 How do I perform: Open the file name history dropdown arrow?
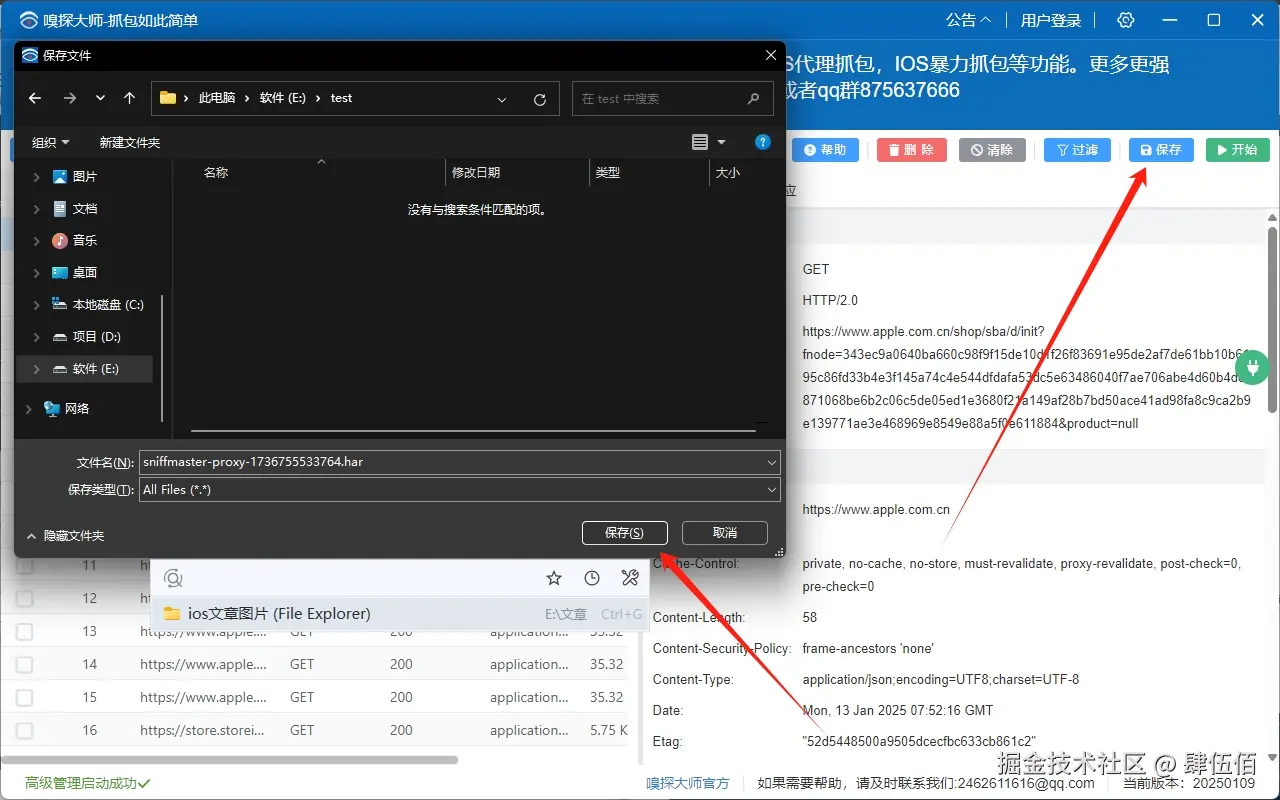771,462
